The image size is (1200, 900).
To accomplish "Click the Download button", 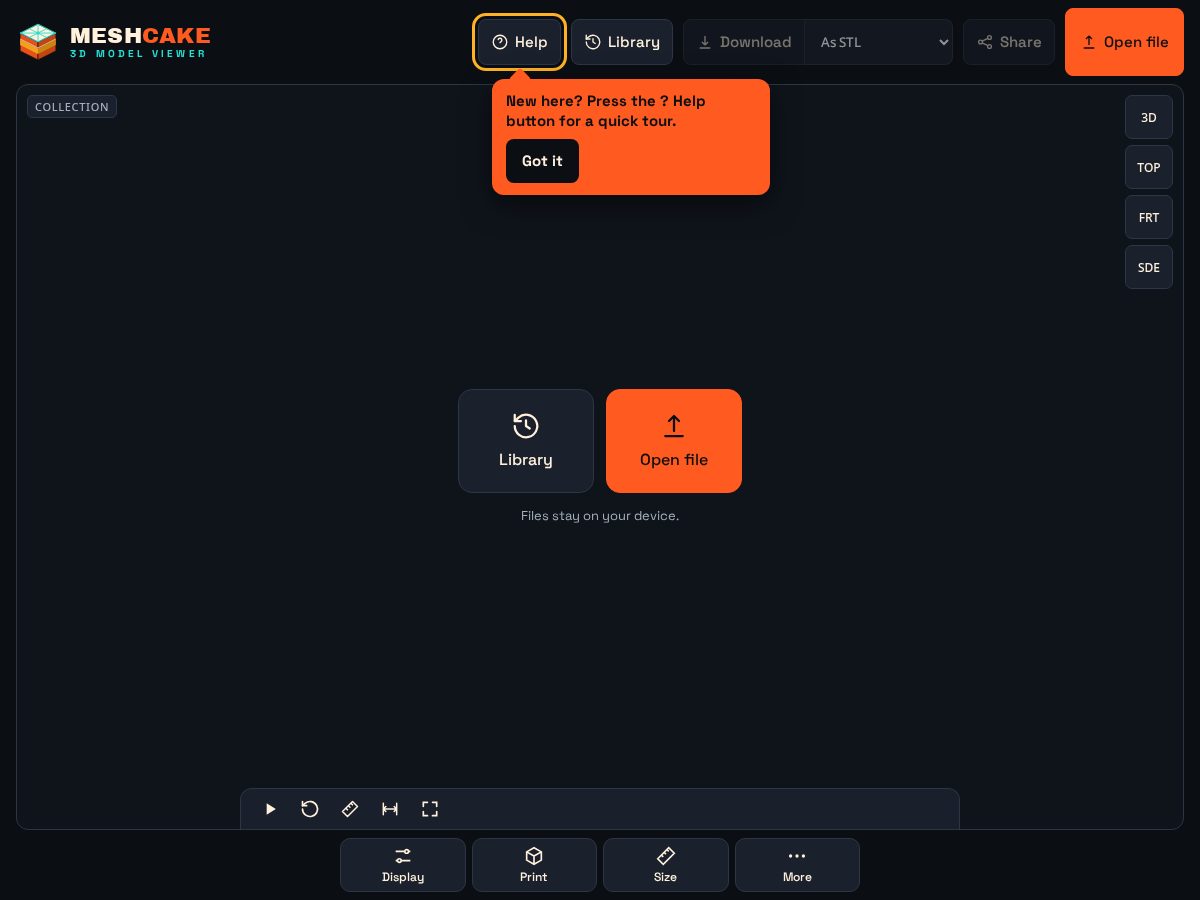I will (x=744, y=42).
